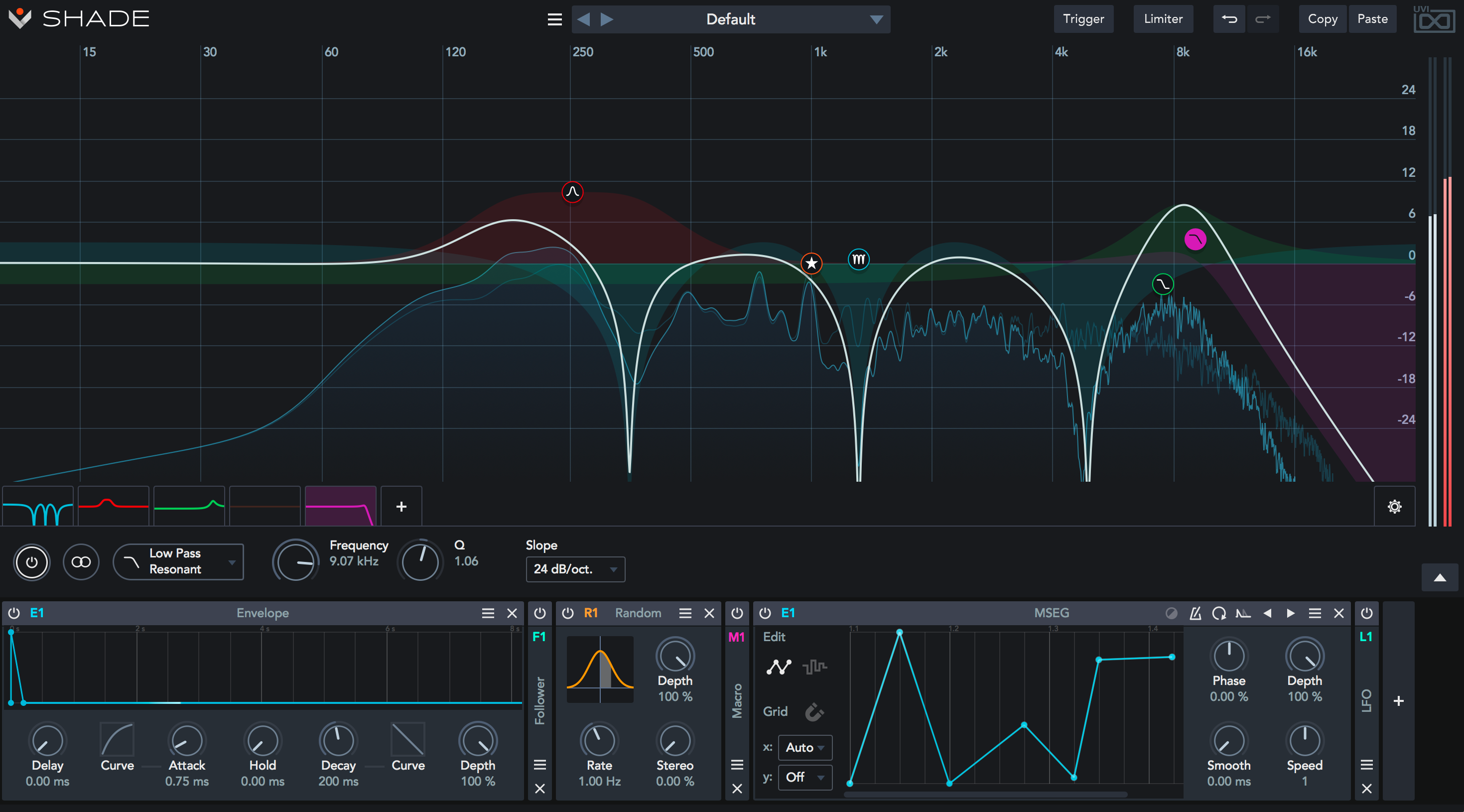
Task: Add a new filter band
Action: click(401, 506)
